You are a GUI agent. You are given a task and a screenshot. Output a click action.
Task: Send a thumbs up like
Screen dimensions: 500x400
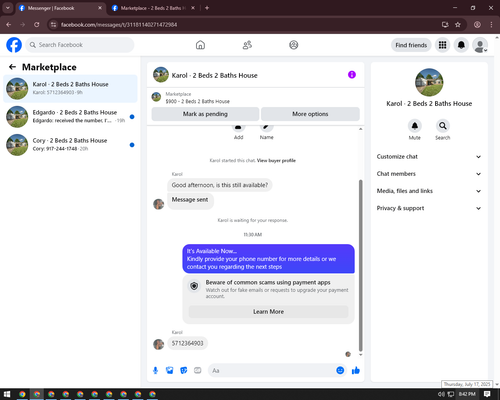click(x=356, y=370)
